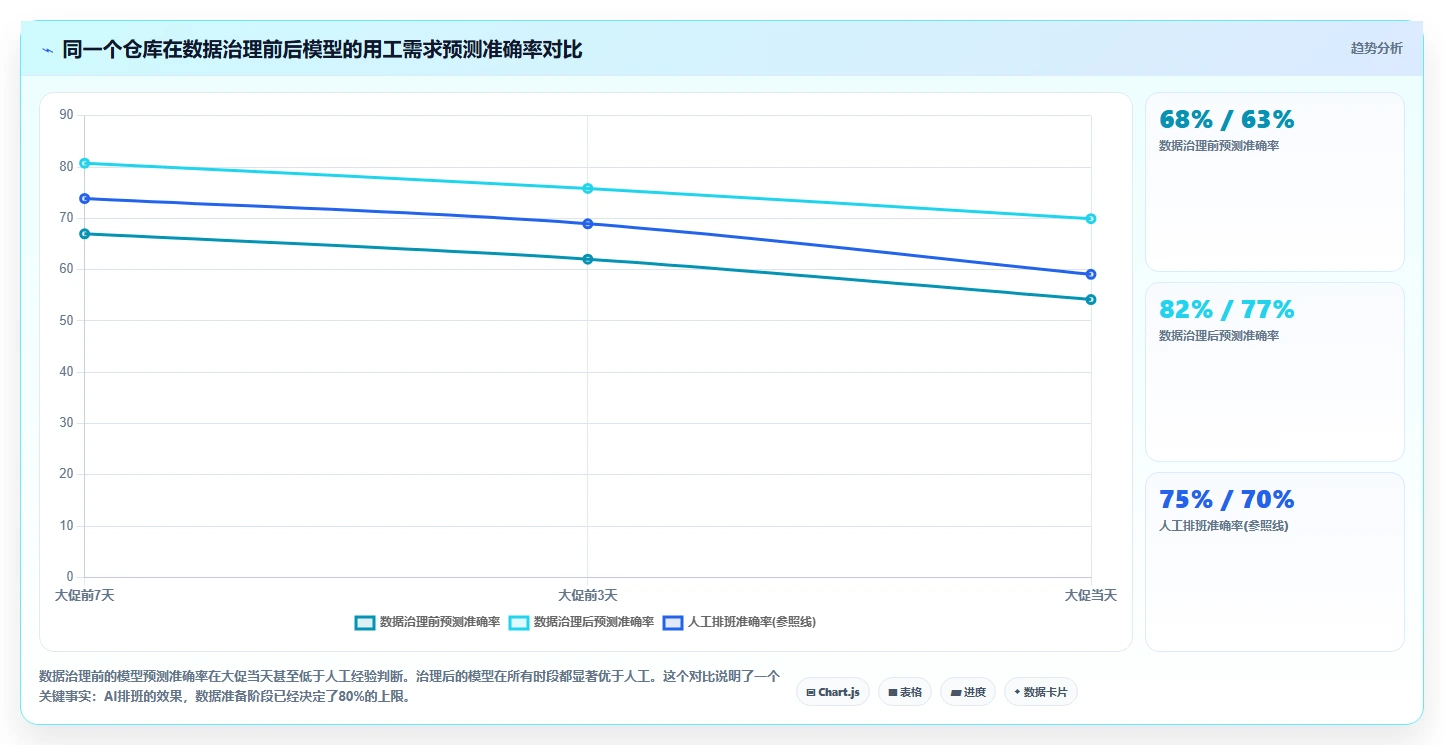Click legend text 数据治理后预测准确率
1444x745 pixels.
click(x=594, y=622)
